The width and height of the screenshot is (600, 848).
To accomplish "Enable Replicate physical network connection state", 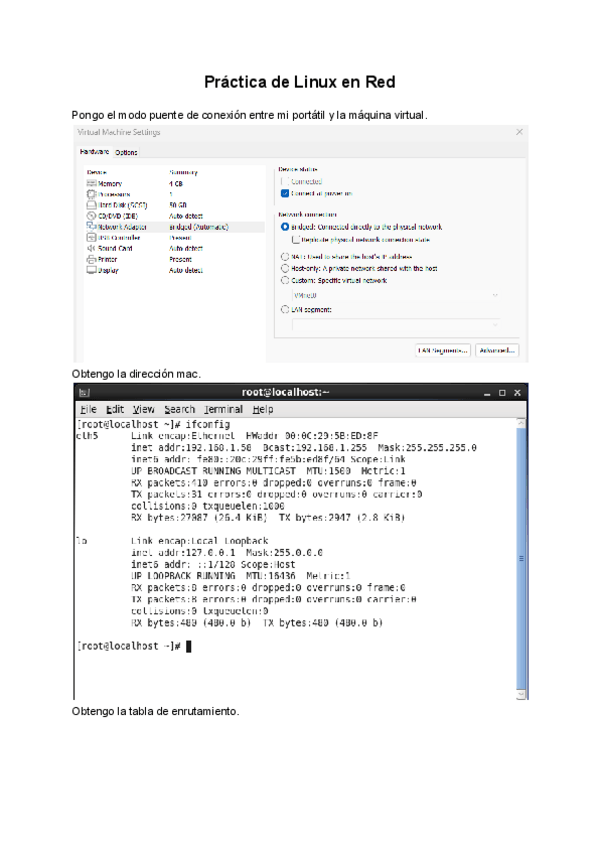I will click(x=295, y=239).
